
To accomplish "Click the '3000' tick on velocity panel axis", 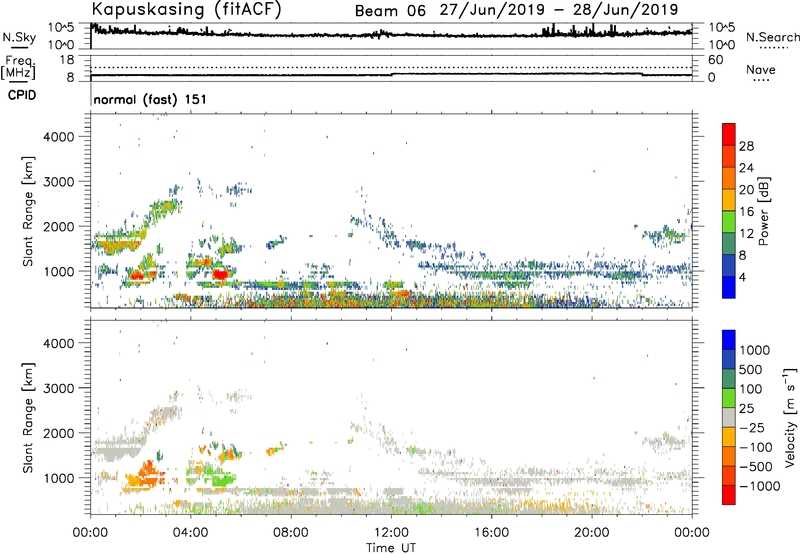I will tap(58, 388).
